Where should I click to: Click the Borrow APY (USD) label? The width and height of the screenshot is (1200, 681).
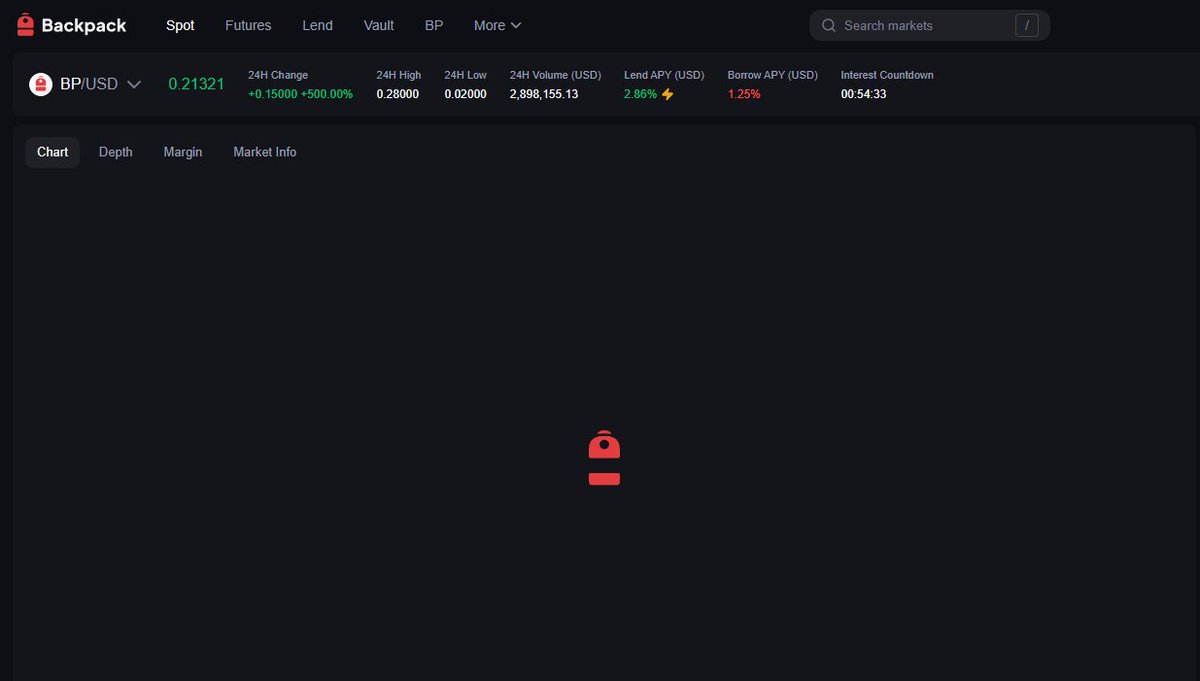coord(773,75)
